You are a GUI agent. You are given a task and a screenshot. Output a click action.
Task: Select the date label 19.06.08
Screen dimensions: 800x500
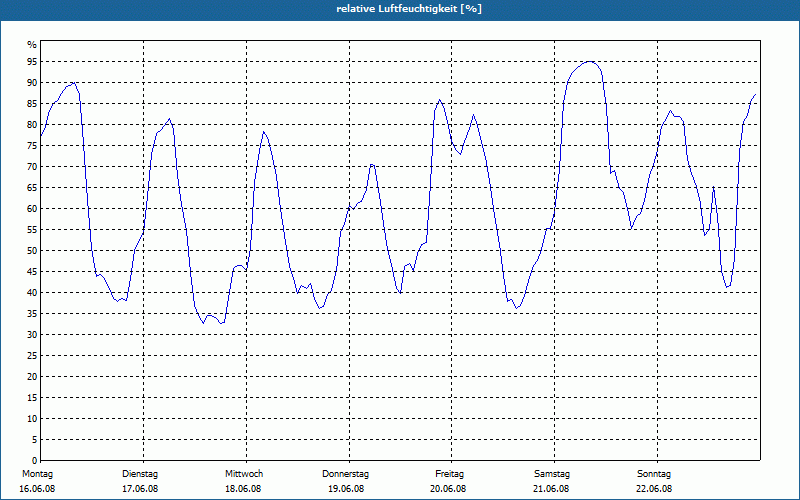(346, 489)
